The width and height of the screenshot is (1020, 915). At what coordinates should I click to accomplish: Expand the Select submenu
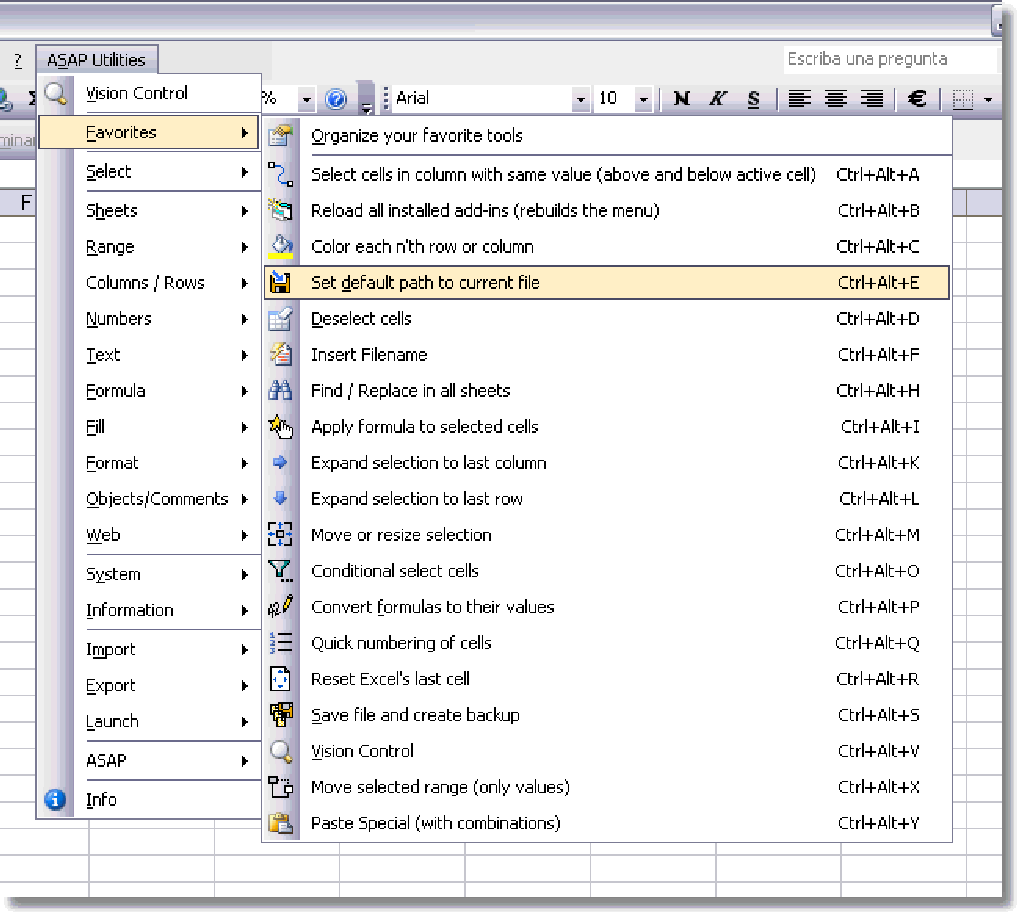150,172
